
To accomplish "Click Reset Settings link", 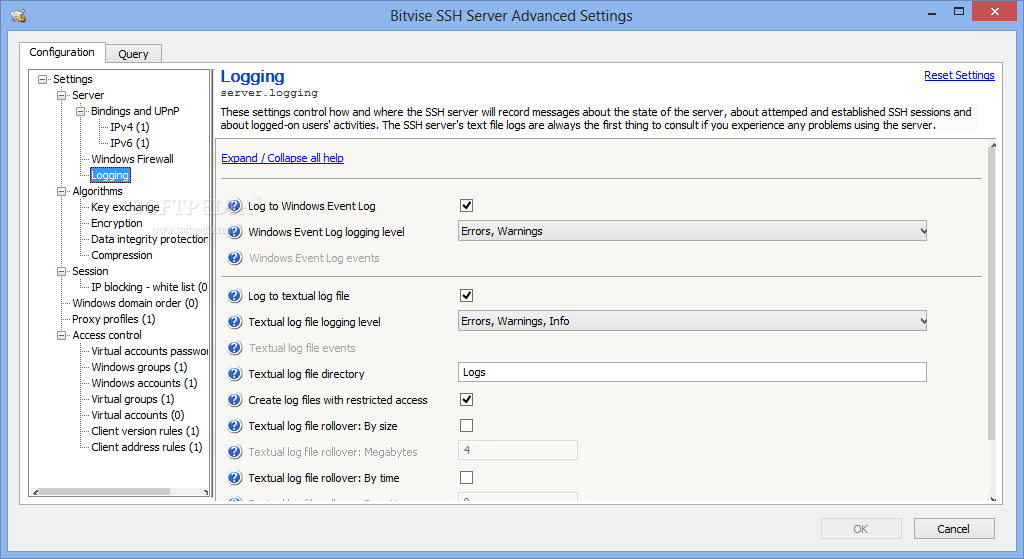I will pos(959,75).
